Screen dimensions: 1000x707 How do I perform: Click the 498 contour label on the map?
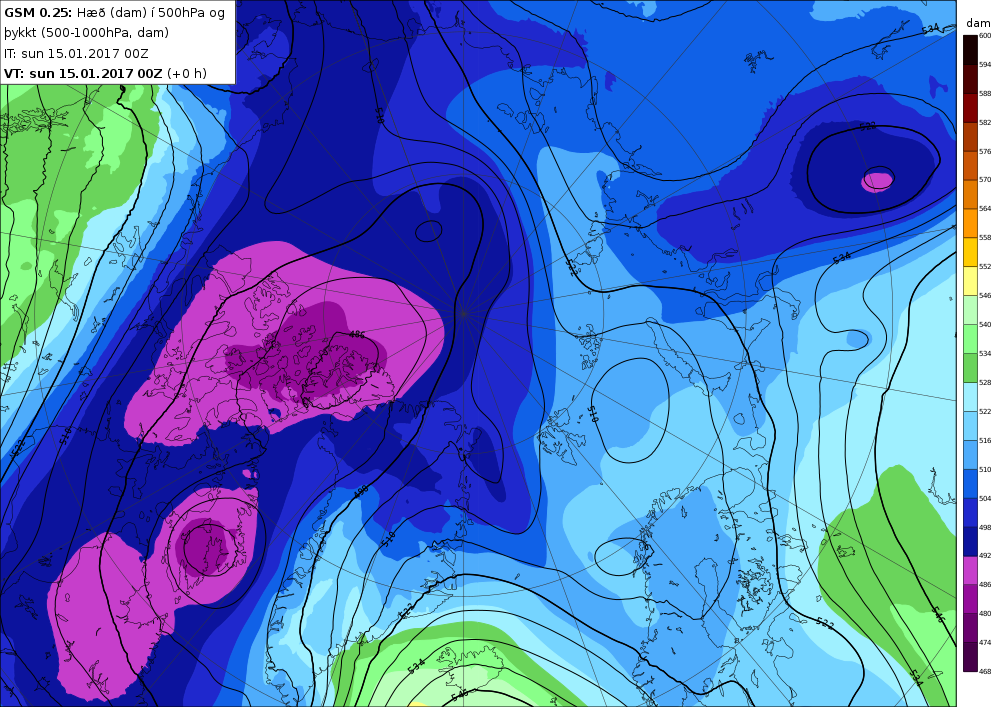click(360, 491)
